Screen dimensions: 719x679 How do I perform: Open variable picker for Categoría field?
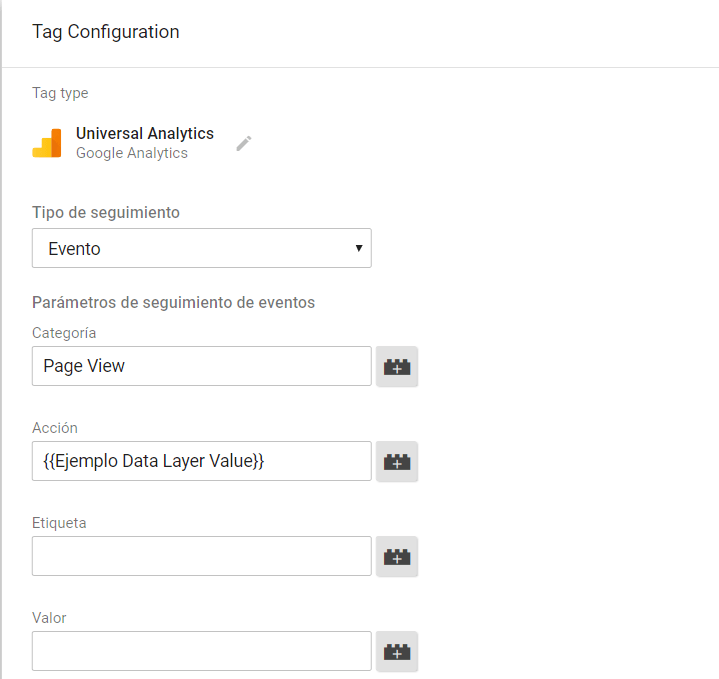tap(397, 366)
